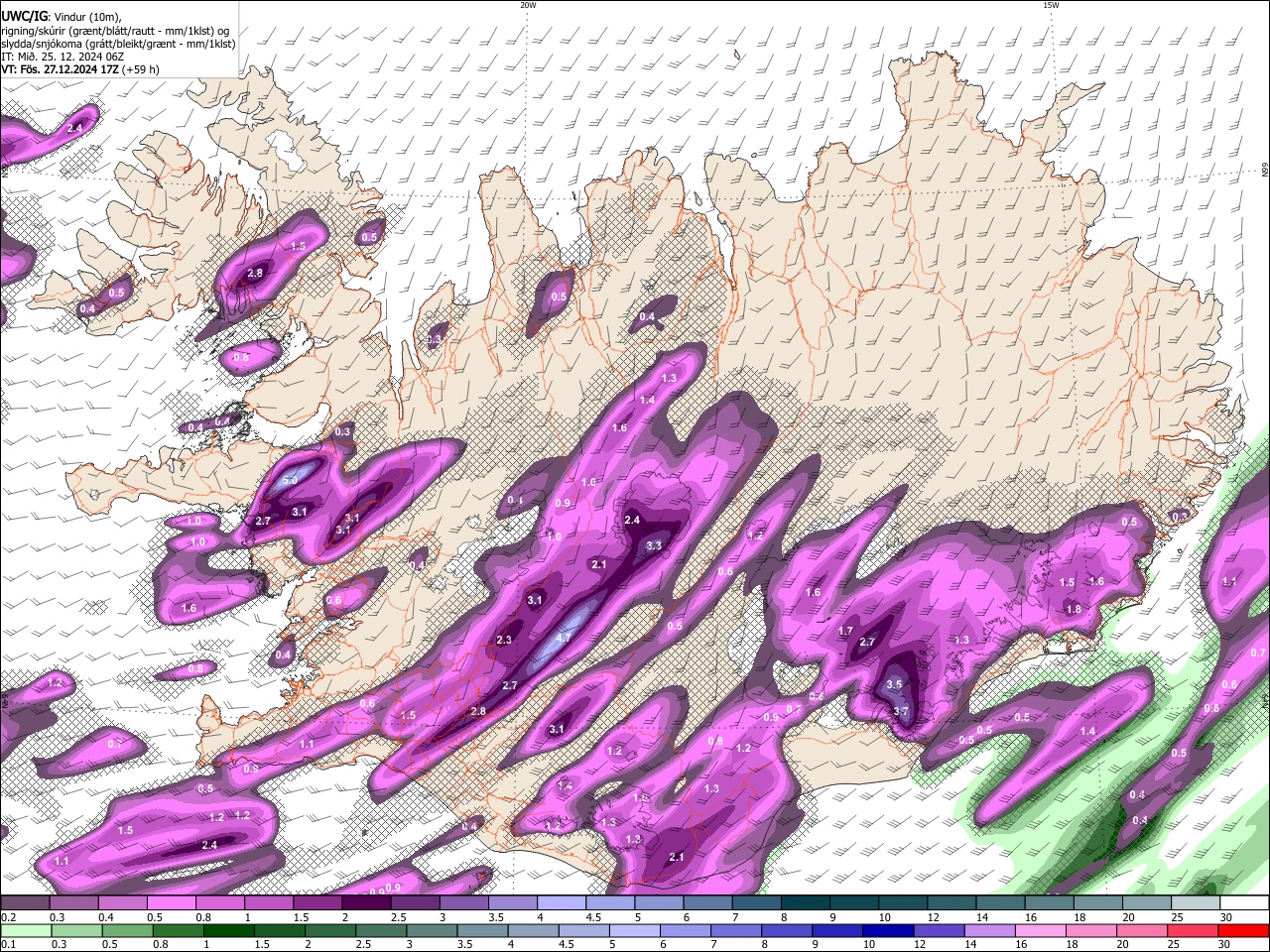This screenshot has height=952, width=1270.
Task: Pick the crimson 25–30 rain legend swatch
Action: point(1194,930)
